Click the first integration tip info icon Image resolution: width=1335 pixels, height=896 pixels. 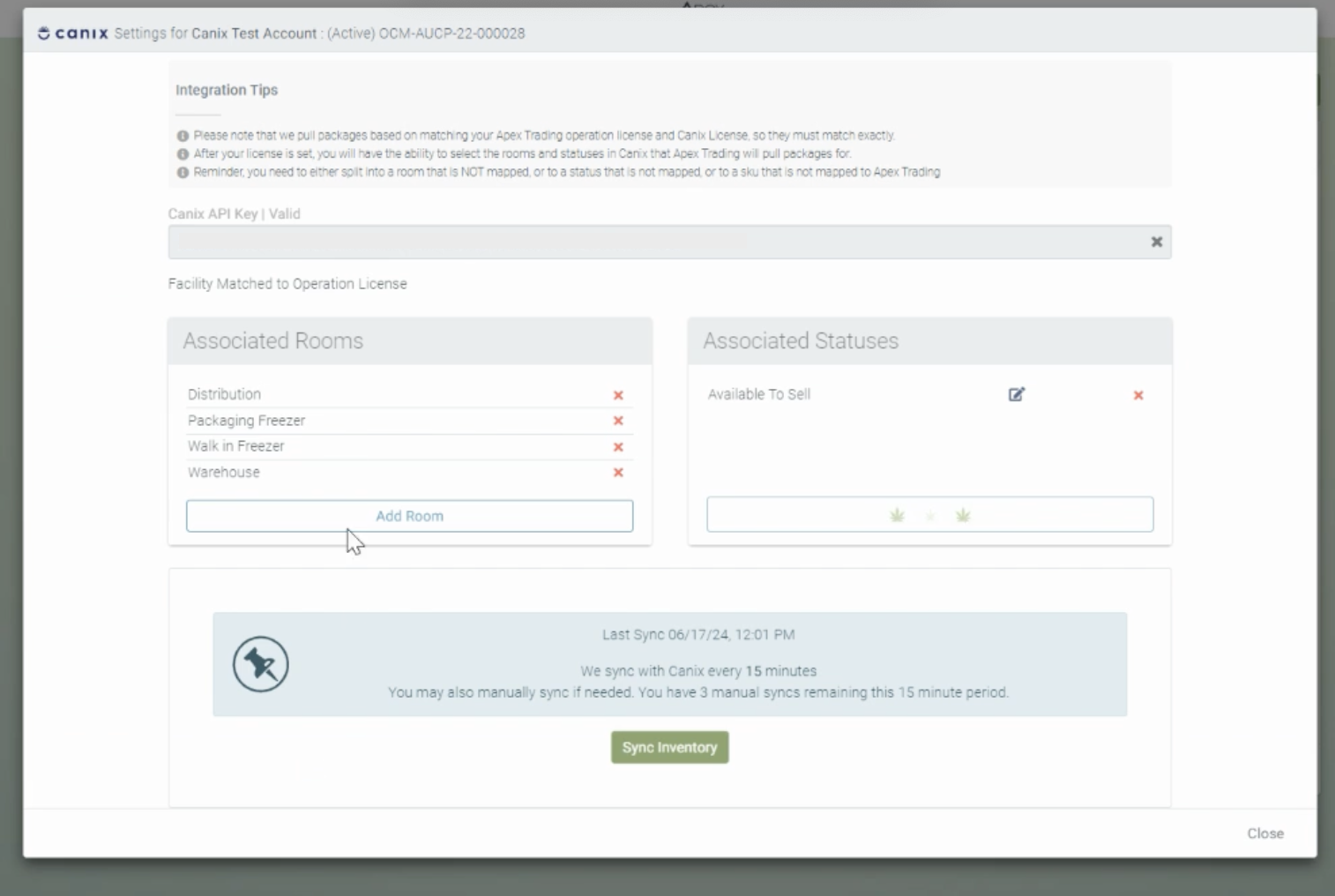coord(183,136)
